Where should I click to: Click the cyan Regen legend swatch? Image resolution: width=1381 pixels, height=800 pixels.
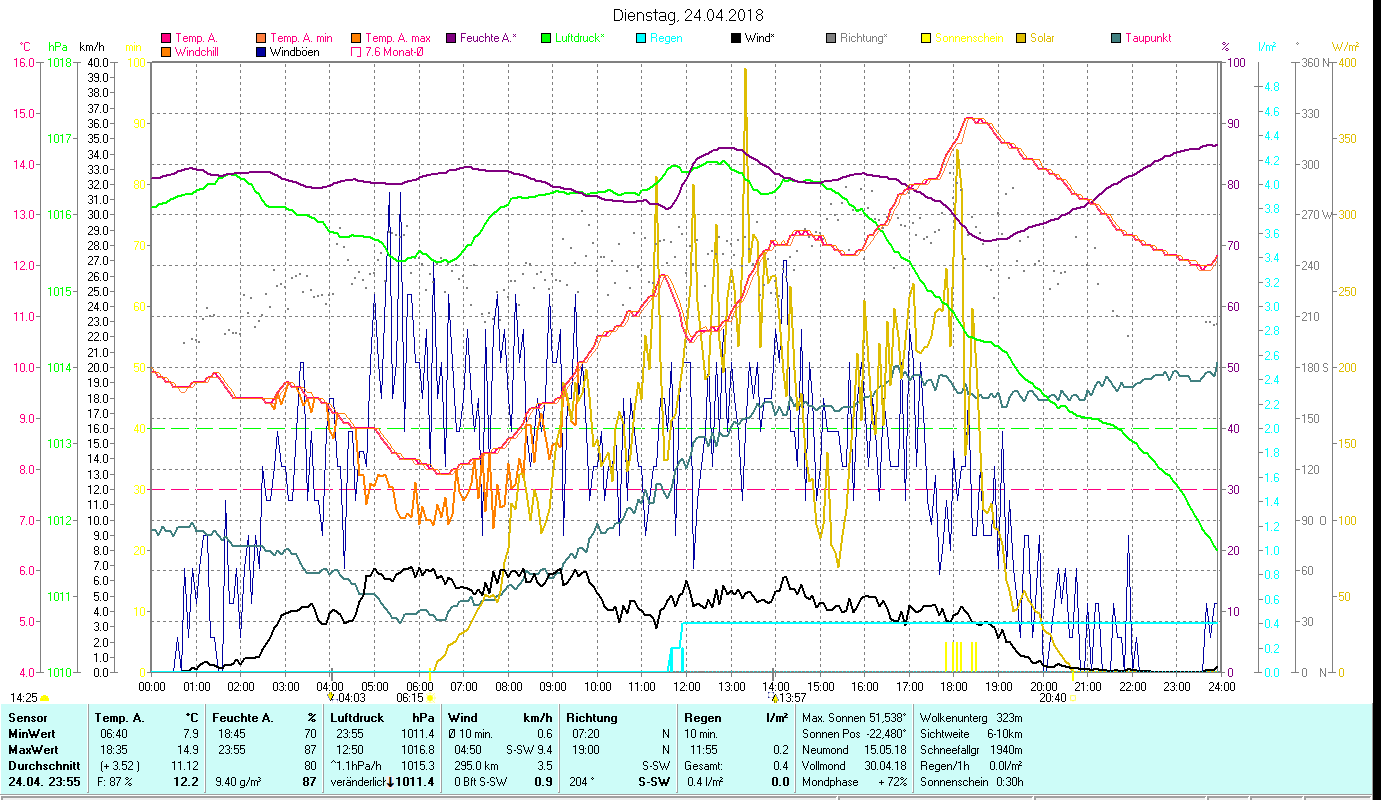[x=641, y=39]
